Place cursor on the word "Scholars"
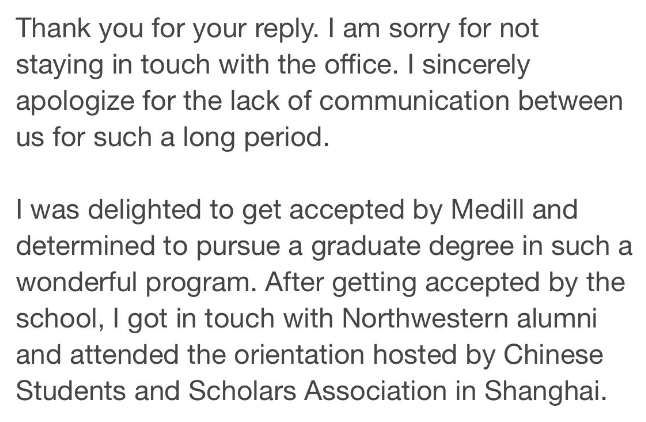Image resolution: width=646 pixels, height=422 pixels. [242, 391]
